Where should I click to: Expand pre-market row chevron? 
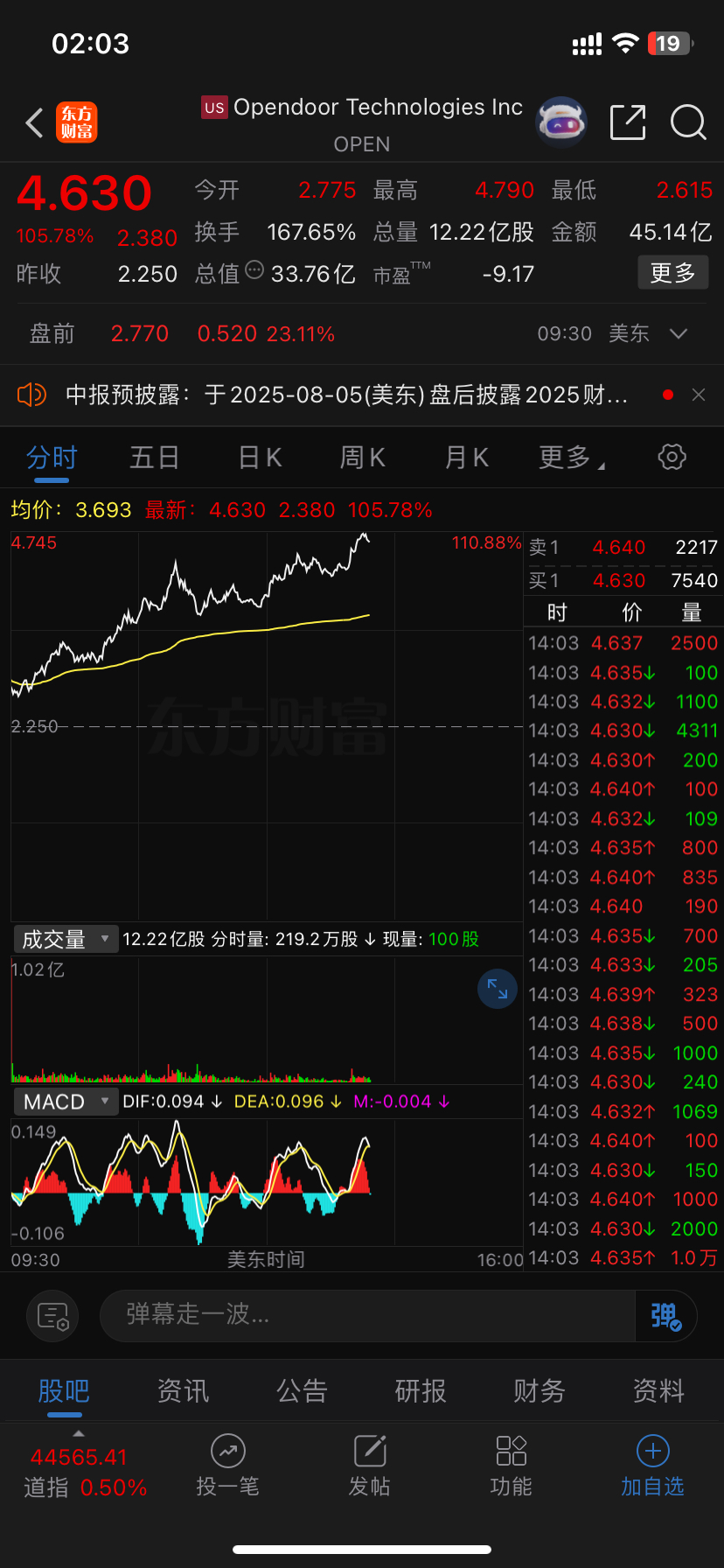tap(679, 333)
